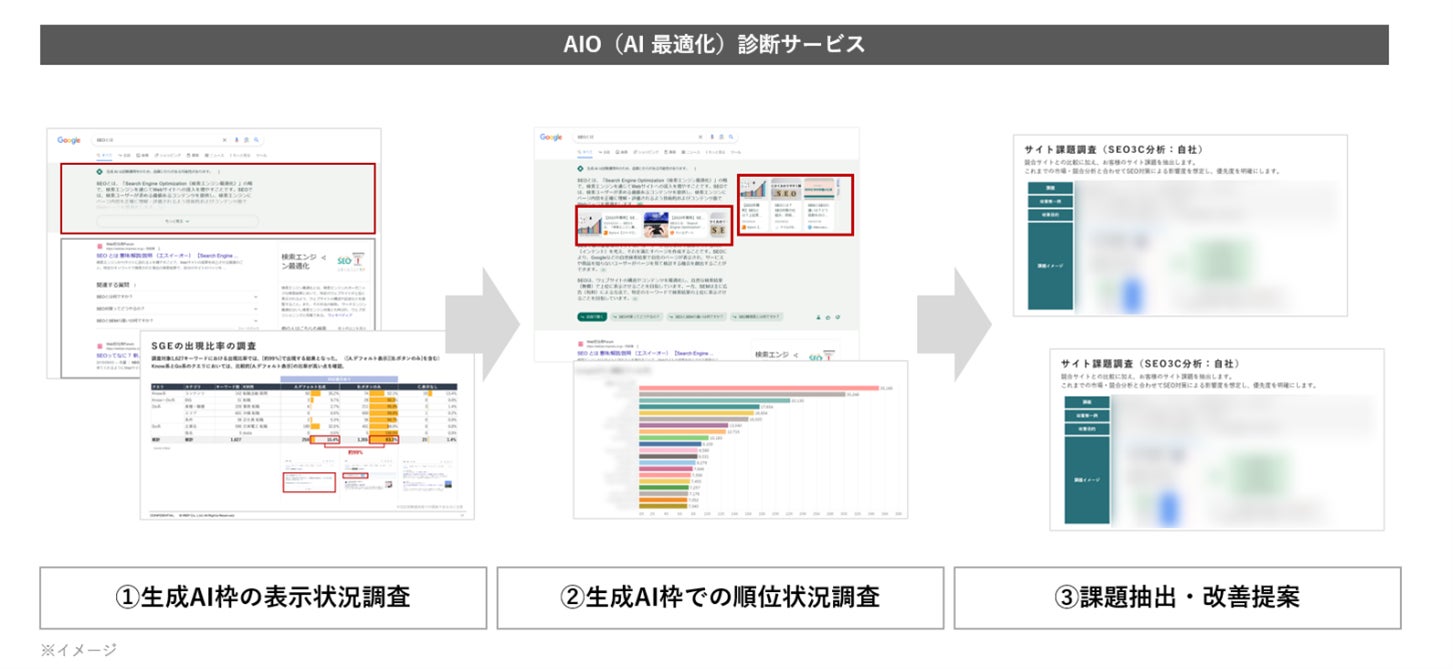The height and width of the screenshot is (669, 1453).
Task: Select the '③課題抽出・改善提案' box
Action: 1177,598
